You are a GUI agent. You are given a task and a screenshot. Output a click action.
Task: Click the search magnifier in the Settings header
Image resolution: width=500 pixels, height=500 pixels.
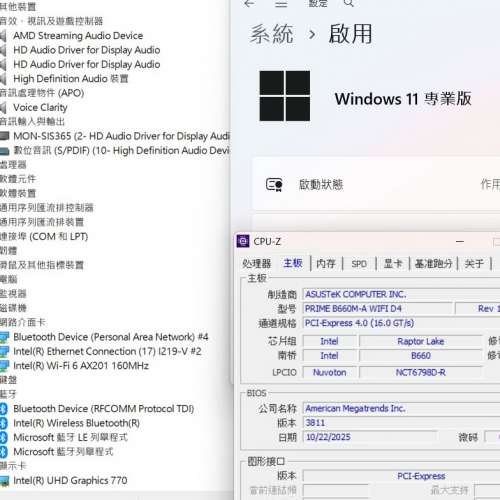pos(348,3)
